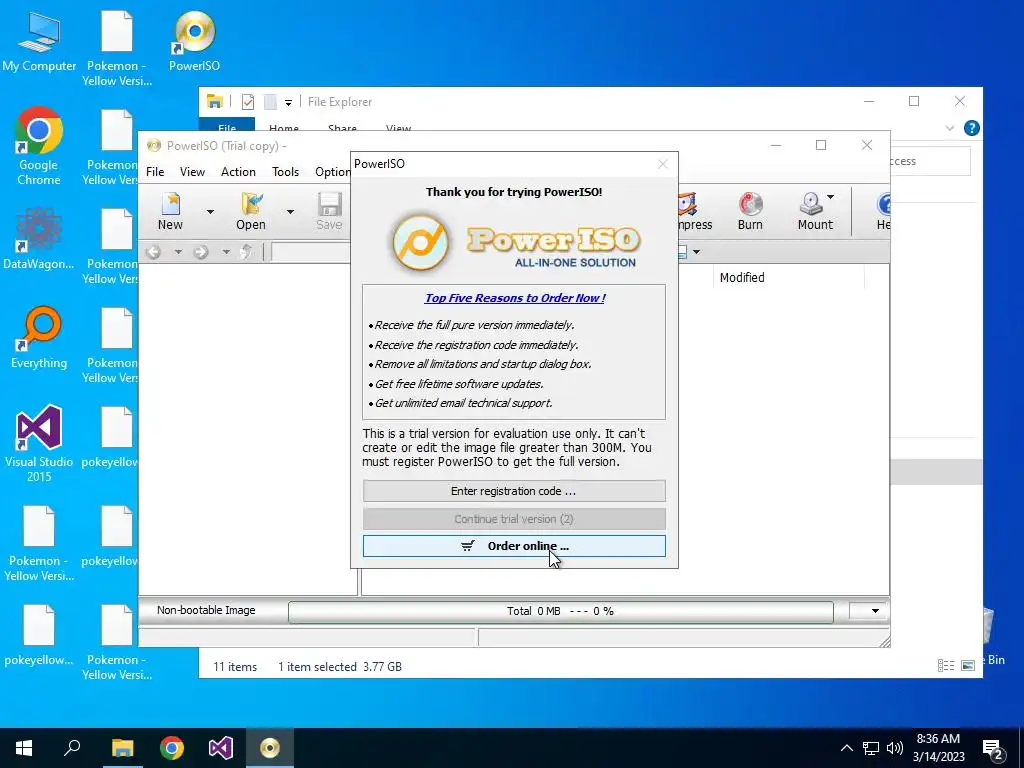Open the Tools menu in PowerISO
The height and width of the screenshot is (768, 1024).
[x=285, y=172]
